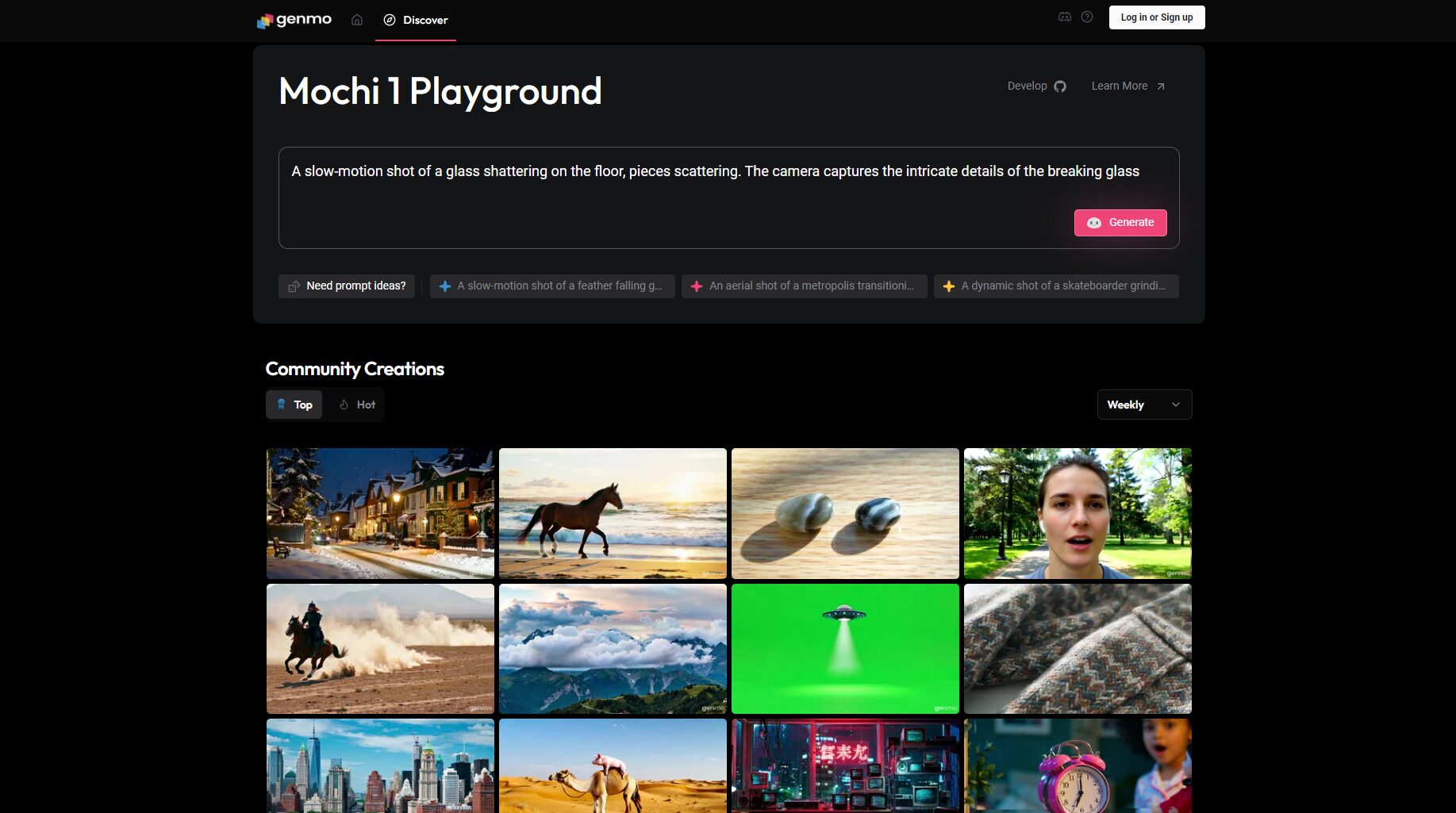The image size is (1456, 813).
Task: Open Develop GitHub link
Action: [1036, 86]
